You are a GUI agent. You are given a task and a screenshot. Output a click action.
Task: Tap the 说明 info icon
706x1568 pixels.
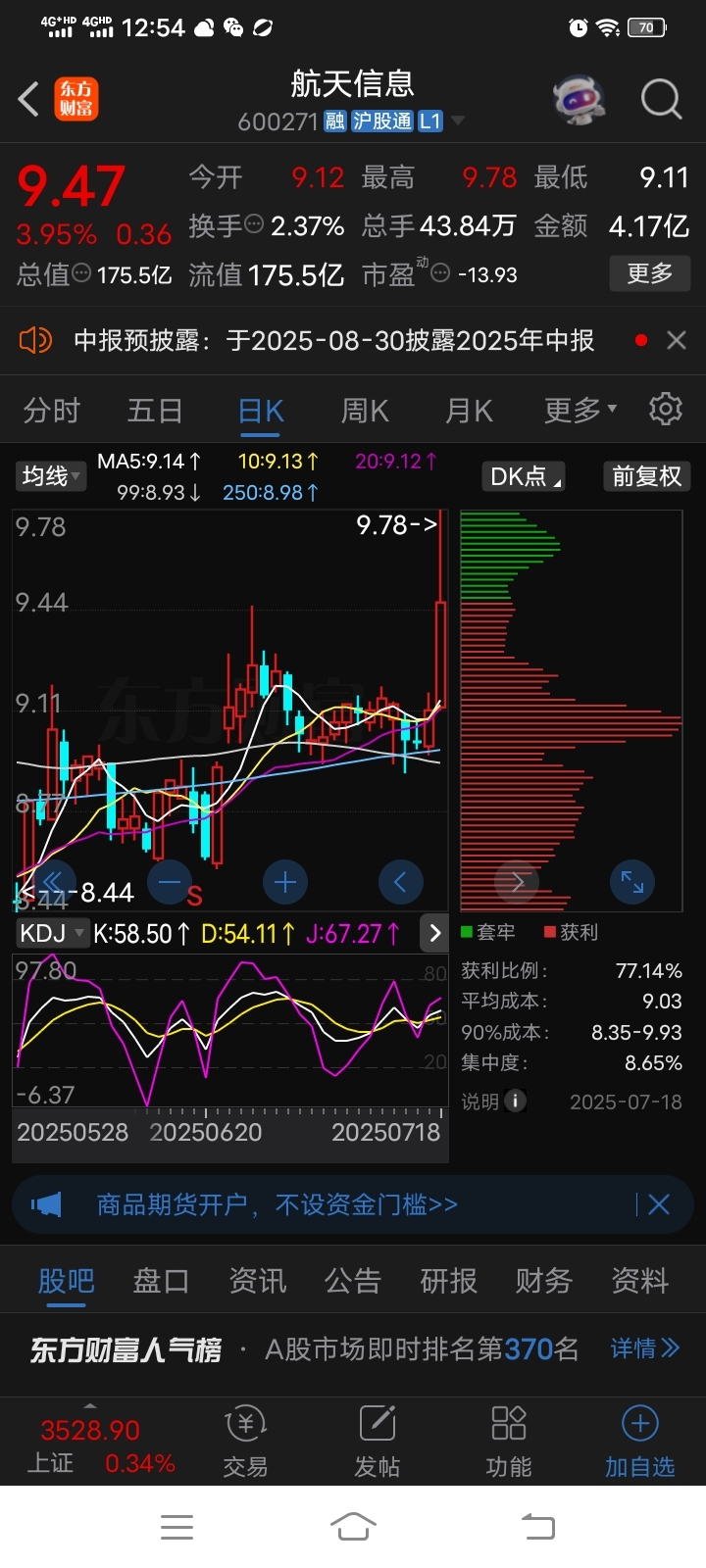click(515, 1101)
